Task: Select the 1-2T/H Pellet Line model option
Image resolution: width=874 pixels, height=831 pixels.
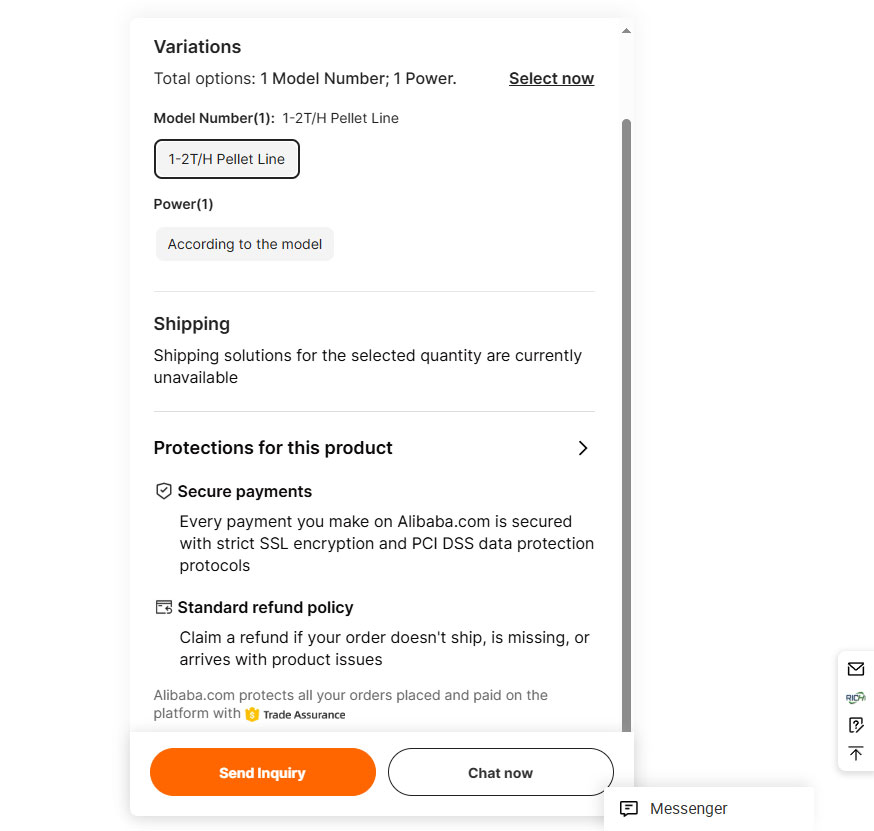Action: coord(226,159)
